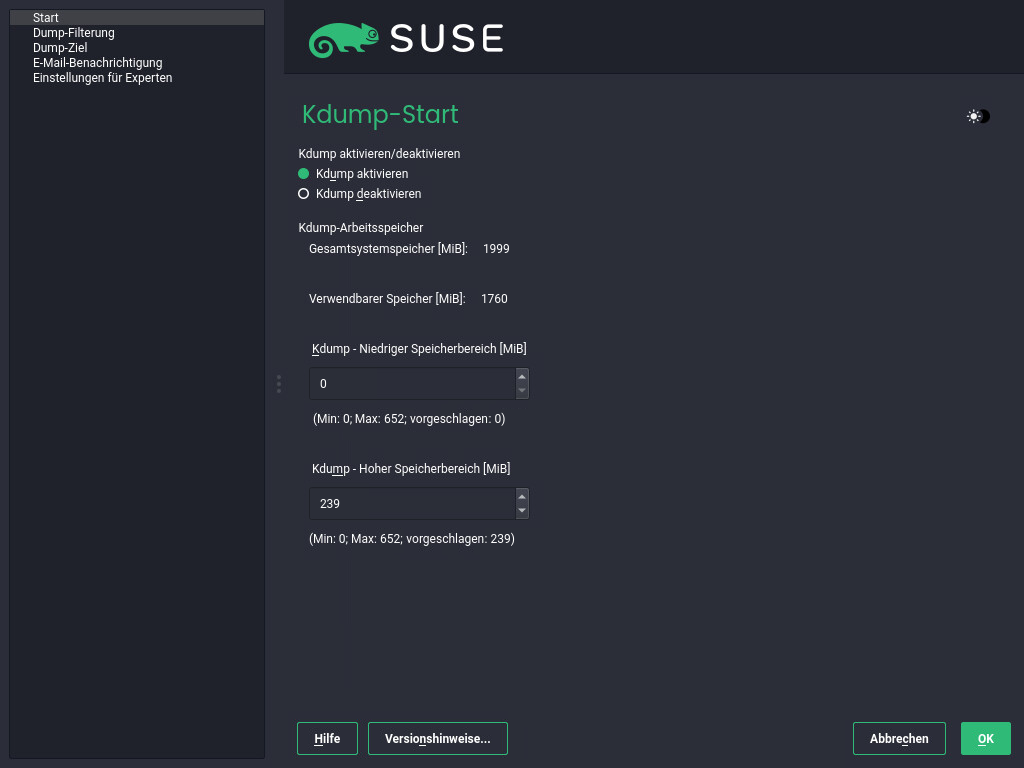Focus the Hoher Speicherbereich input field

point(412,504)
